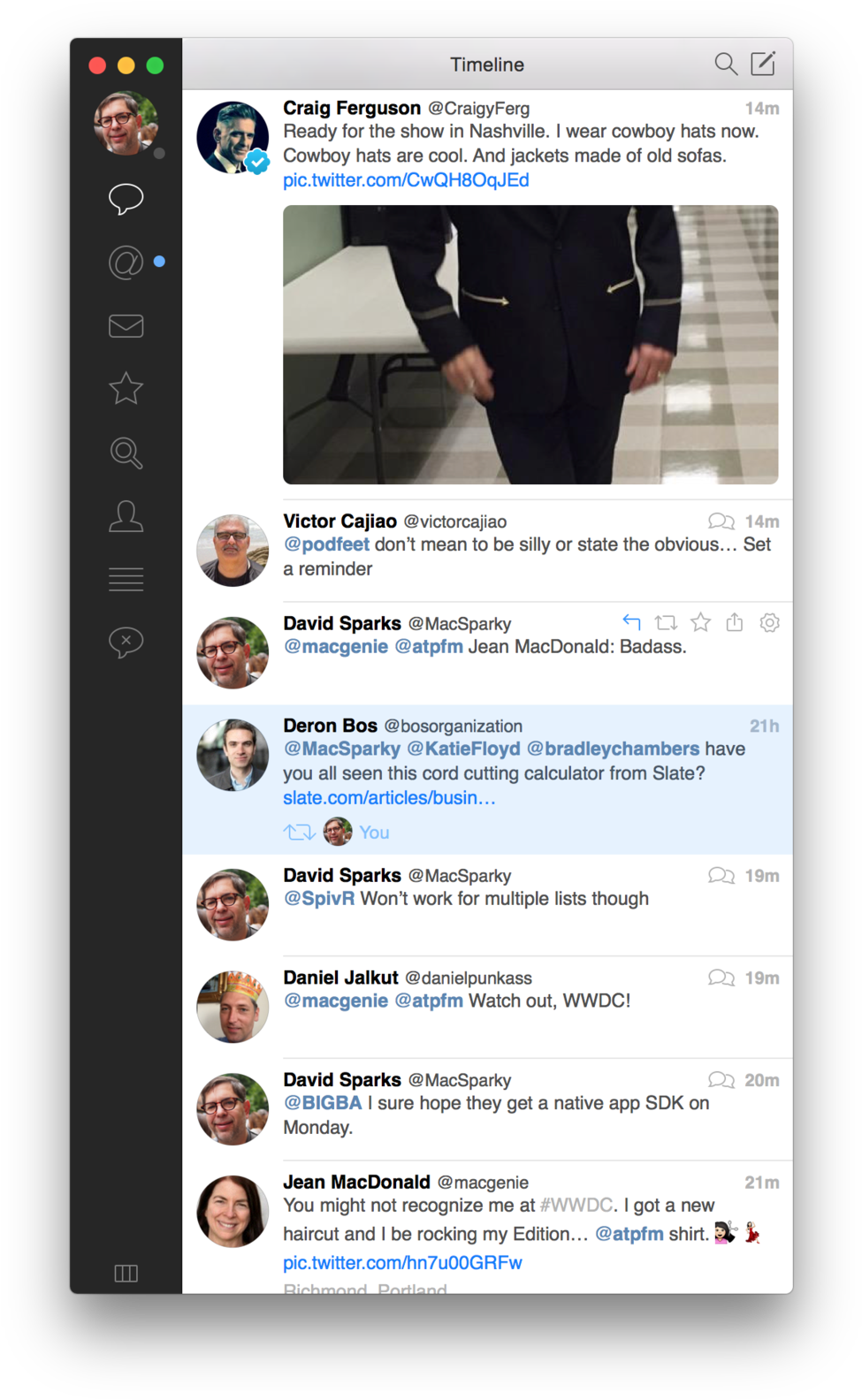Open the Favorites star tab
Viewport: 862px width, 1400px height.
[x=126, y=389]
